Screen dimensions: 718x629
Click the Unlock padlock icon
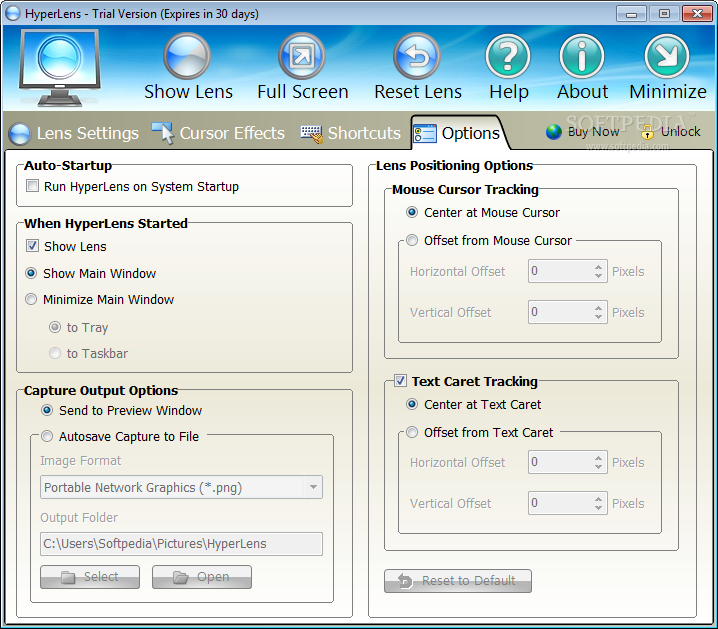tap(647, 132)
